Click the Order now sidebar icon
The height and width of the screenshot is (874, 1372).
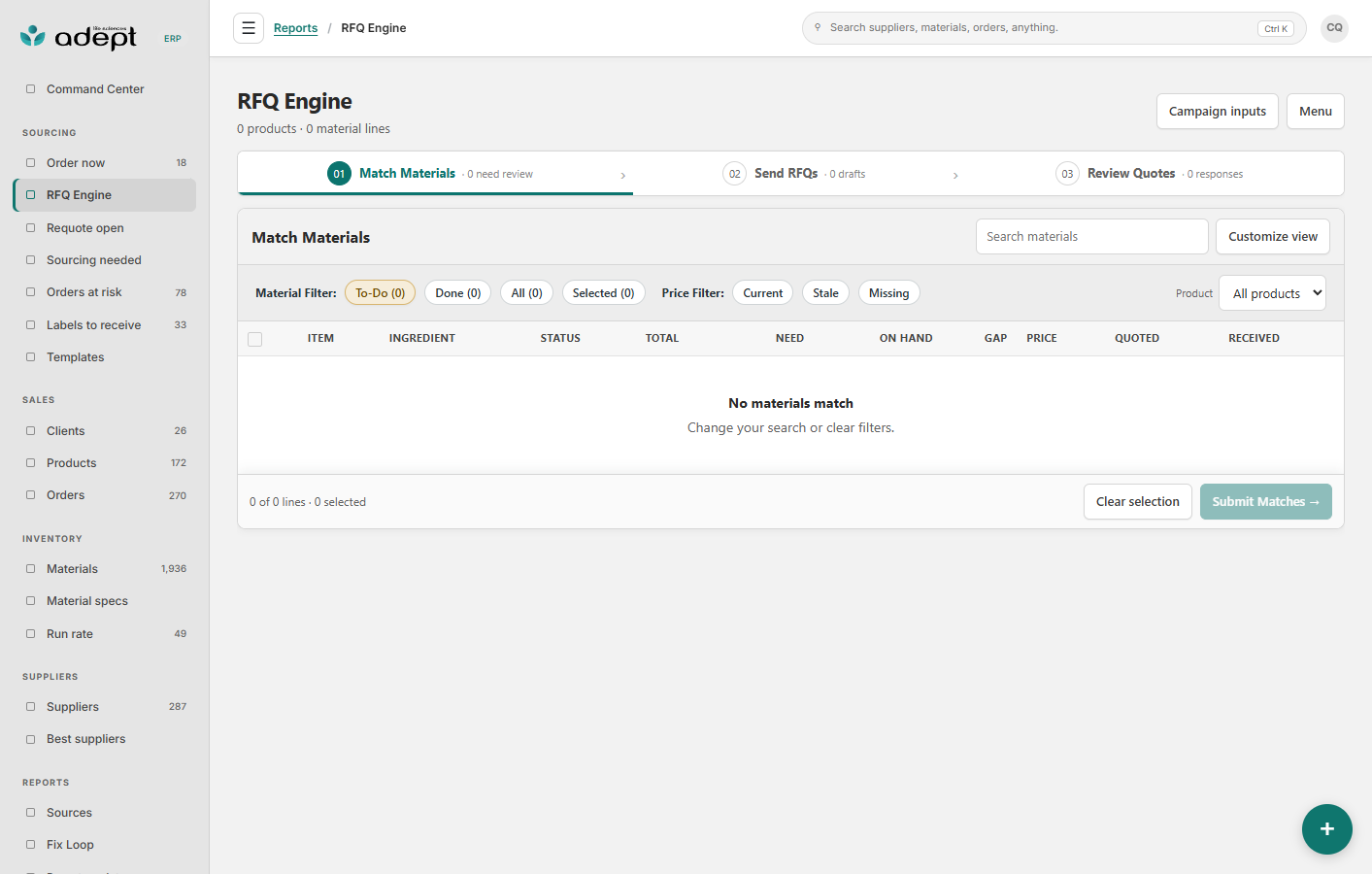coord(30,163)
